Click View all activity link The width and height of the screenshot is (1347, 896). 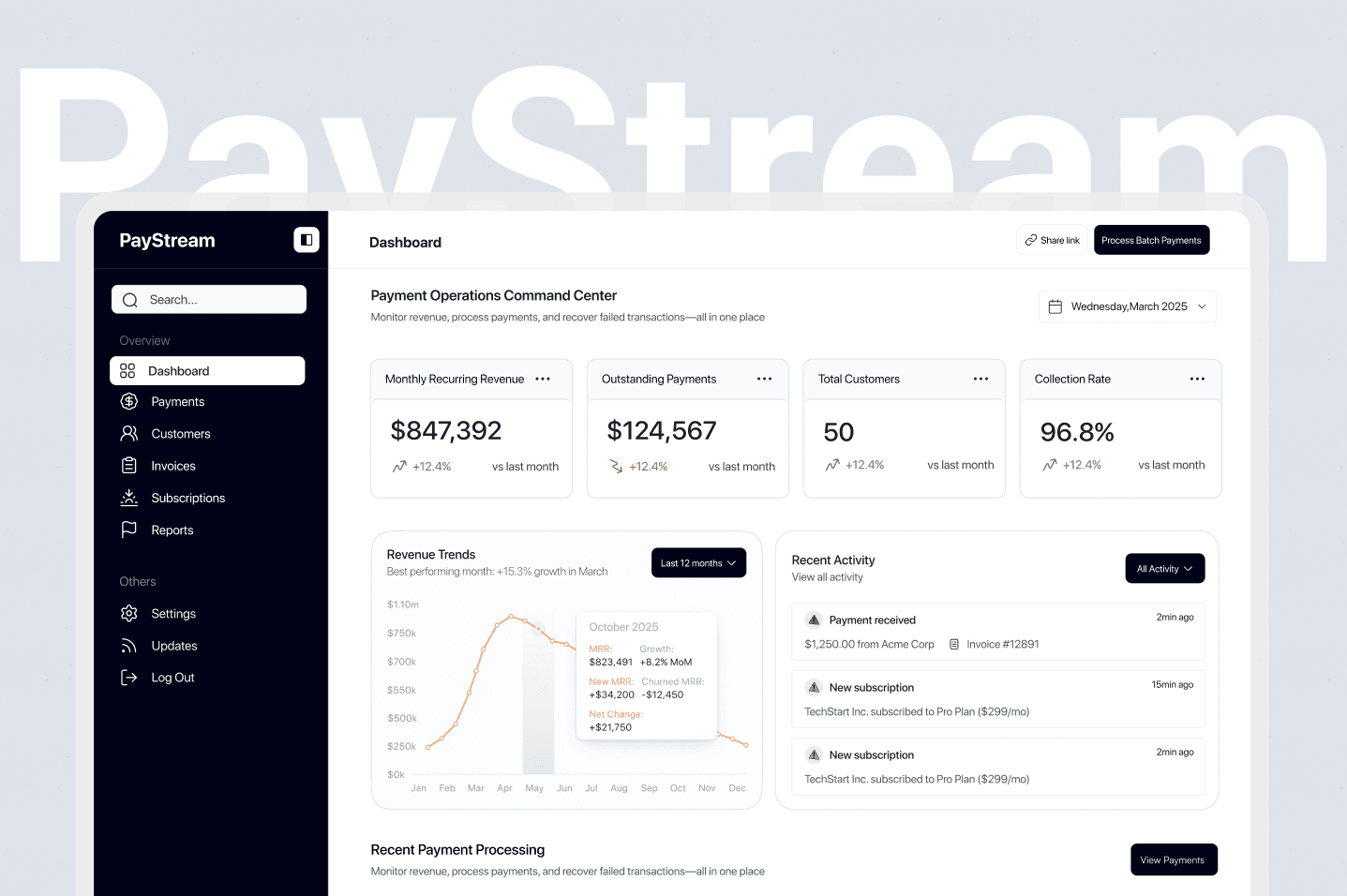click(828, 577)
